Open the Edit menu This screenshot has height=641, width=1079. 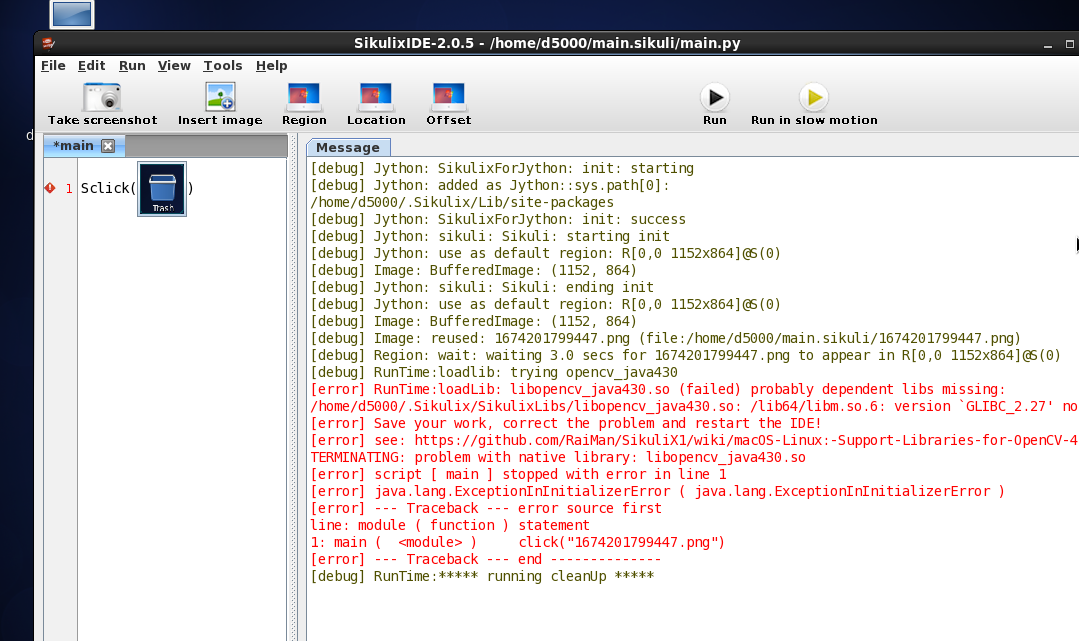pyautogui.click(x=92, y=66)
